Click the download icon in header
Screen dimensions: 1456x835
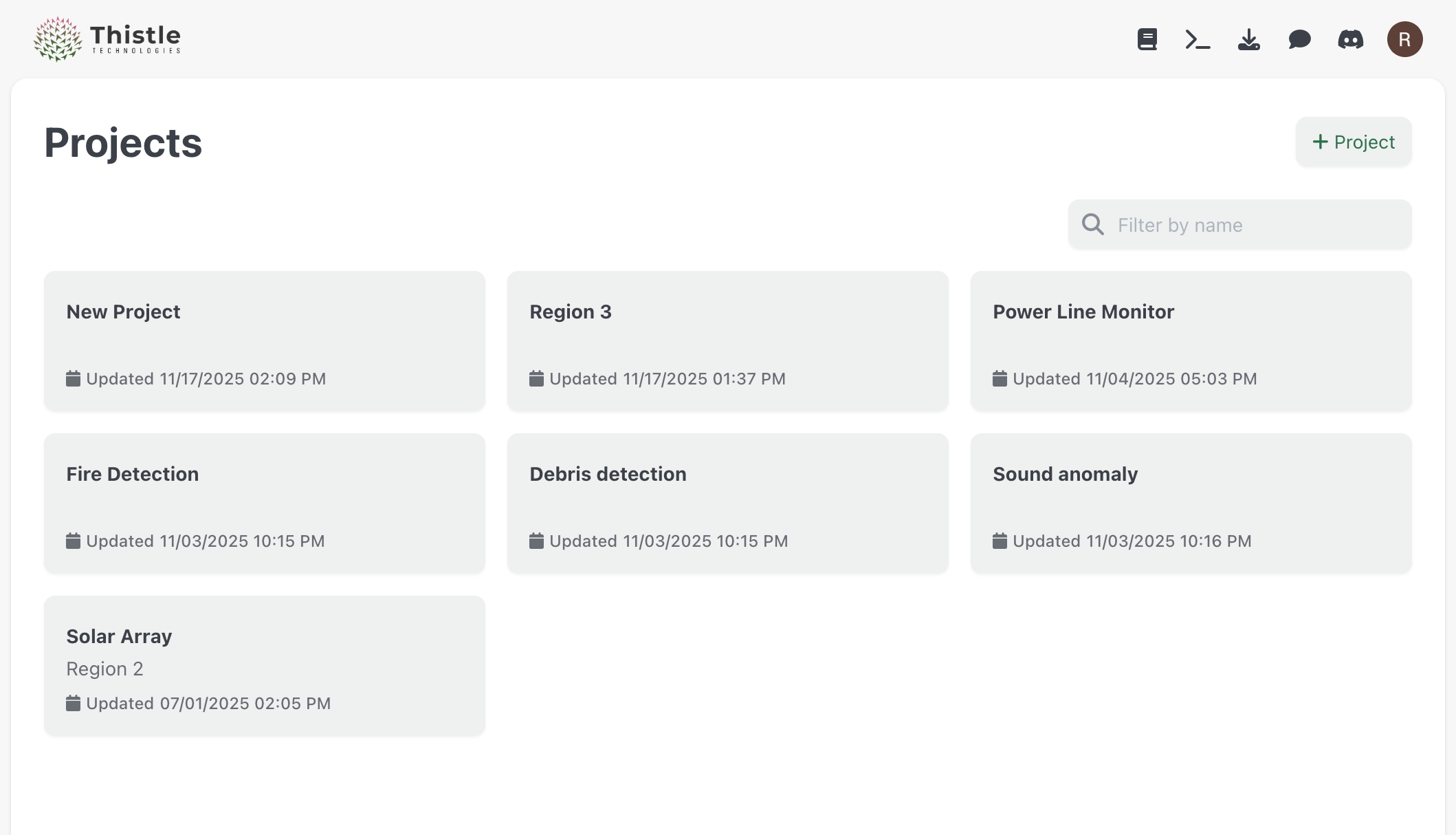pos(1248,39)
